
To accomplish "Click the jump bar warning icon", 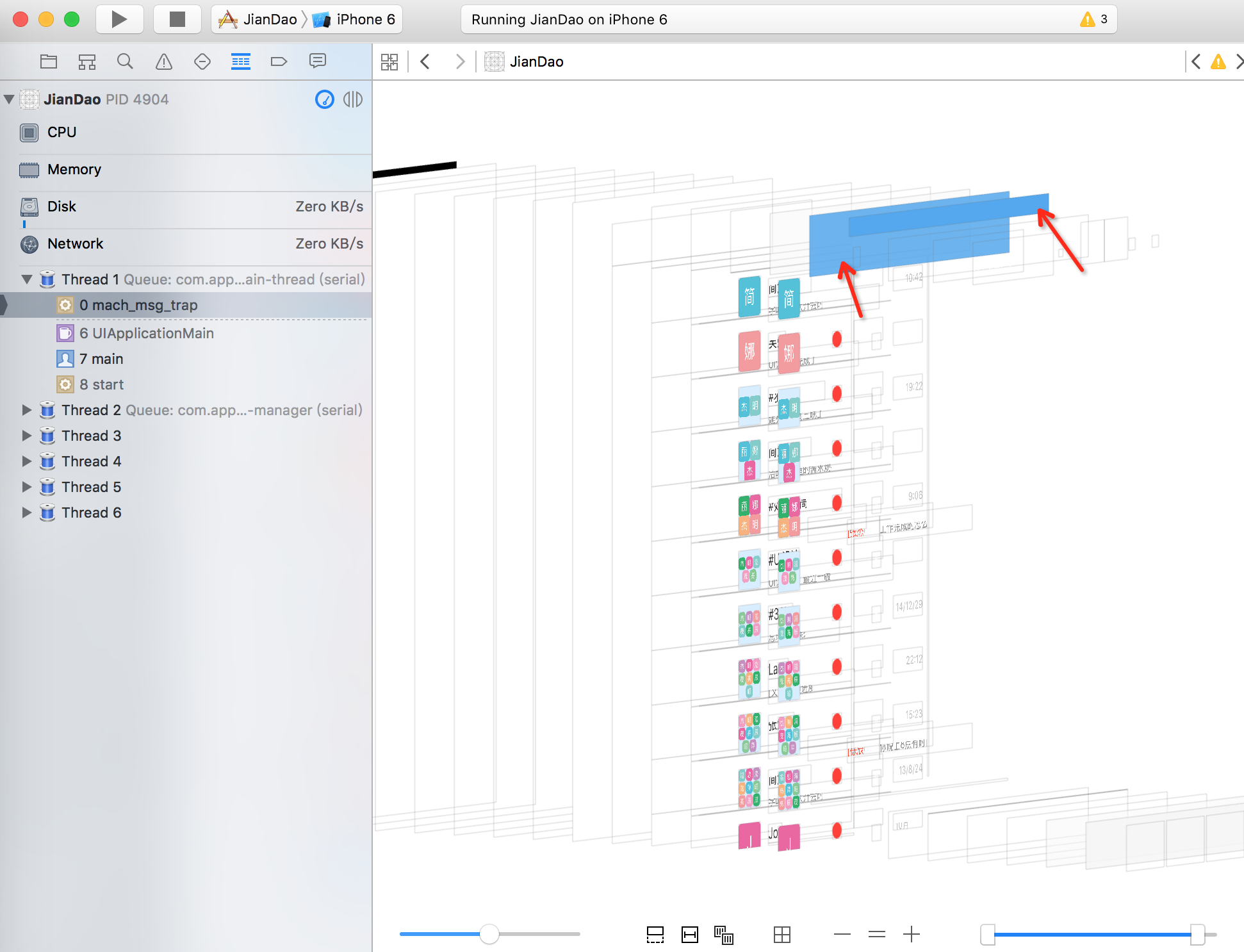I will tap(1218, 62).
